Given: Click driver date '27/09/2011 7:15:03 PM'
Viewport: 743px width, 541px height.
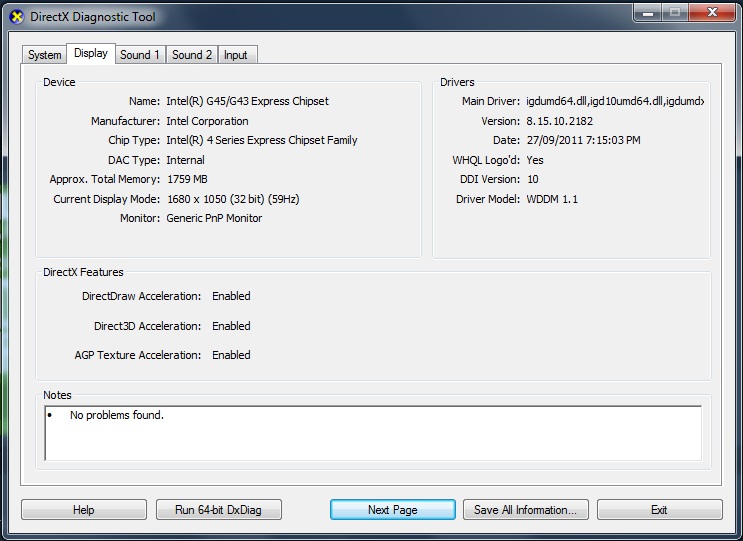Looking at the screenshot, I should point(583,140).
